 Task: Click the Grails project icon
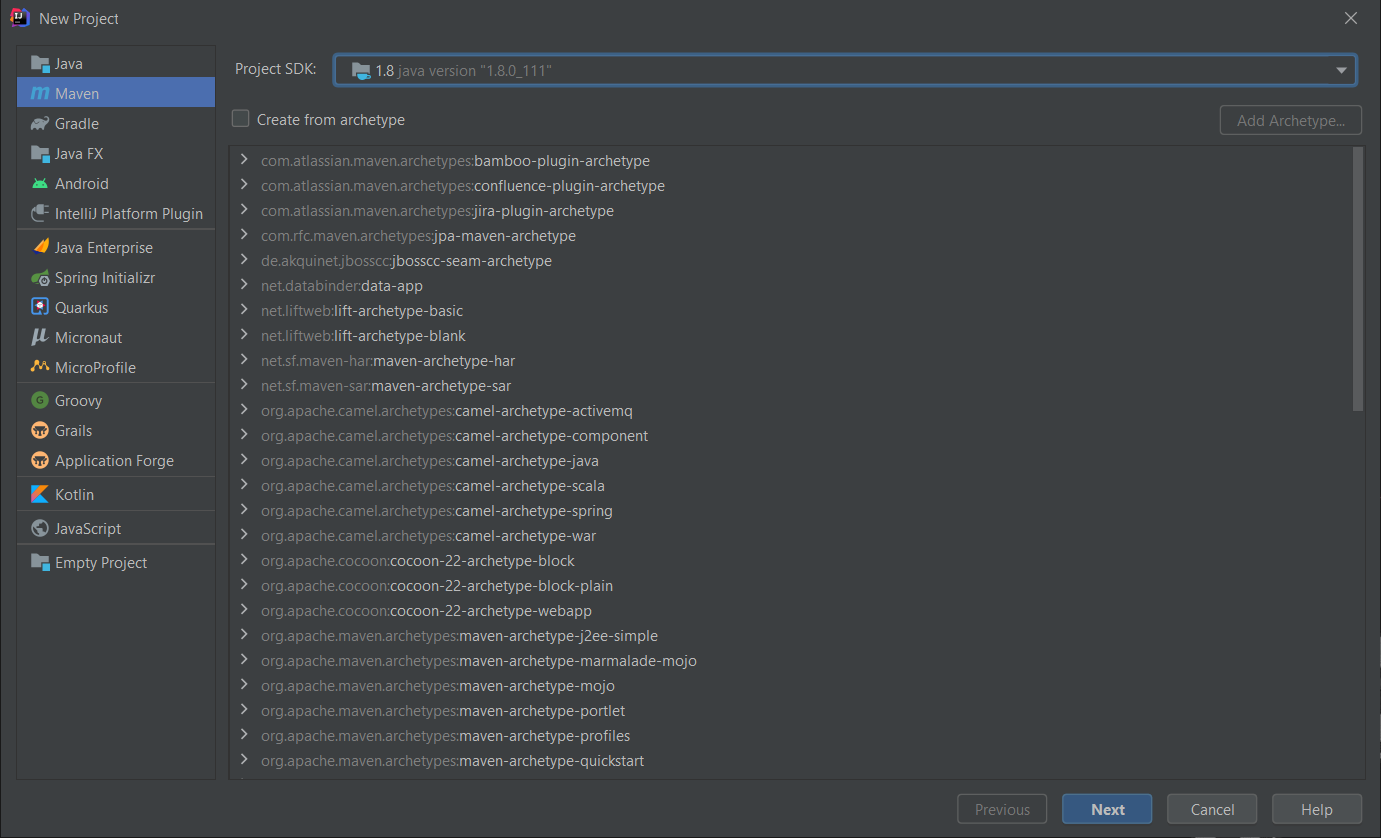tap(40, 431)
